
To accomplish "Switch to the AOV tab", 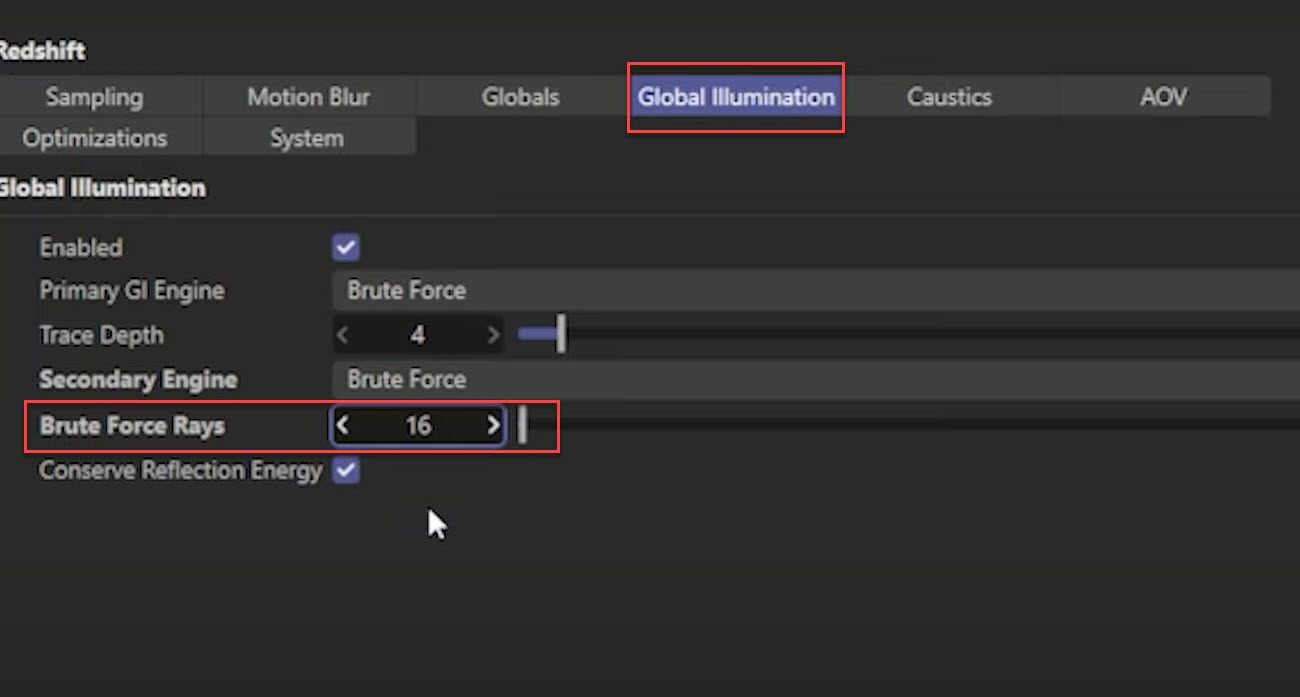I will [1164, 97].
